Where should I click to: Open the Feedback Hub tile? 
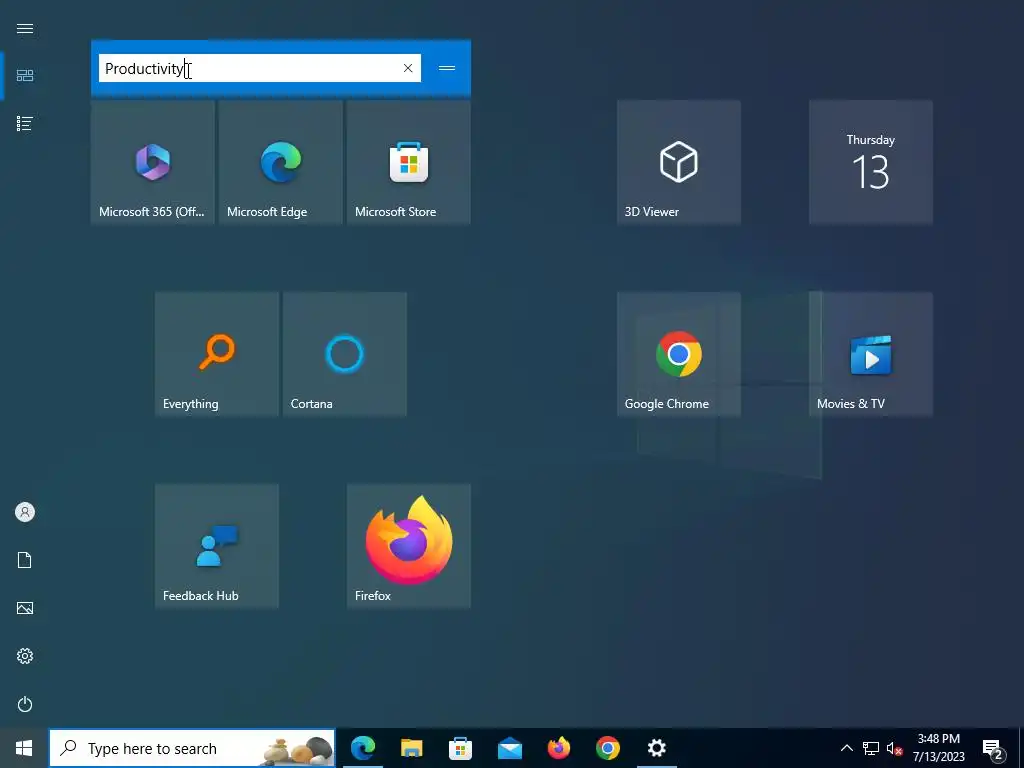(217, 546)
